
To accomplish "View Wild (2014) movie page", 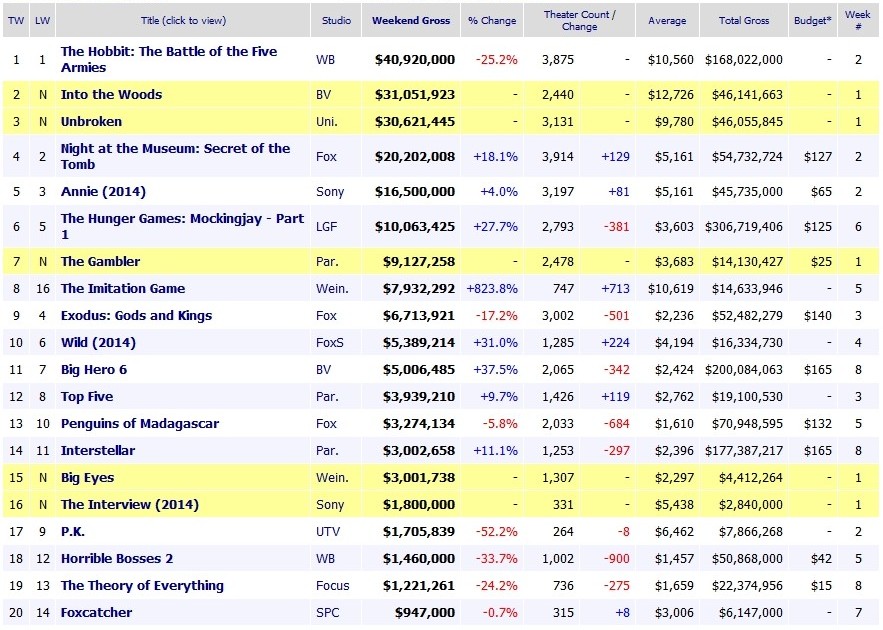I will [x=98, y=342].
